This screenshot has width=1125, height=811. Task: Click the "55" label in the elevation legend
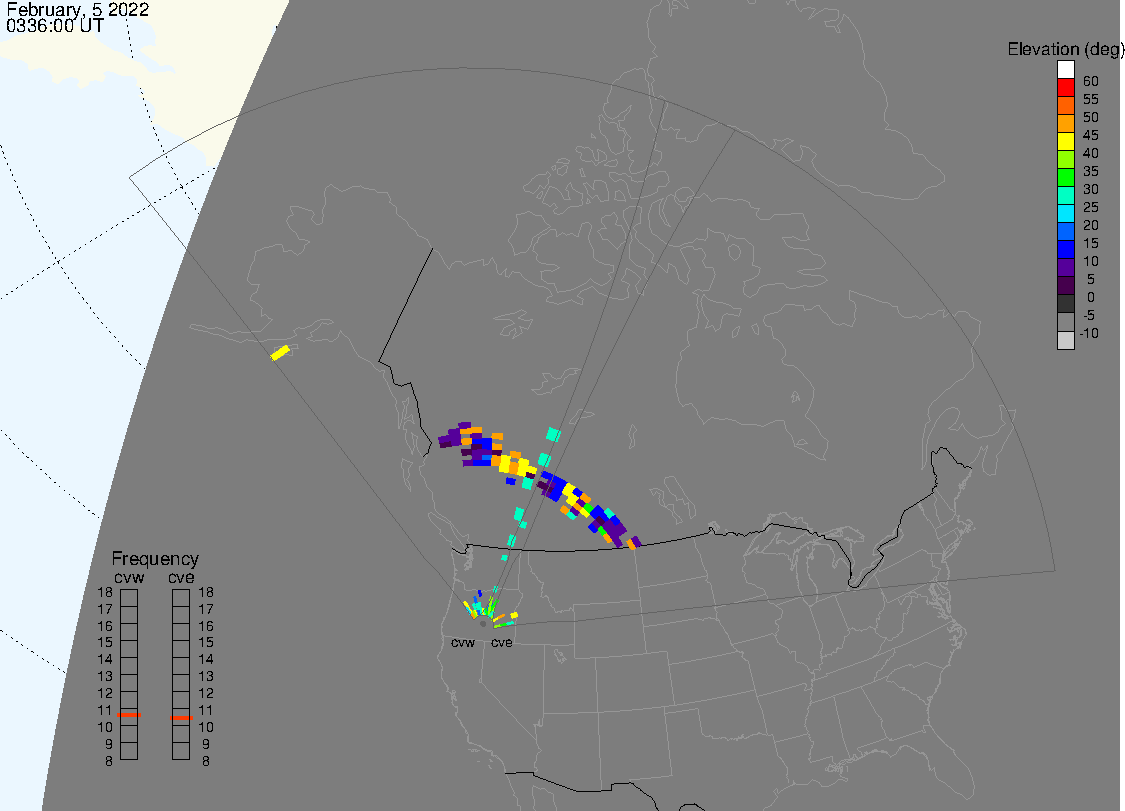pyautogui.click(x=1091, y=99)
